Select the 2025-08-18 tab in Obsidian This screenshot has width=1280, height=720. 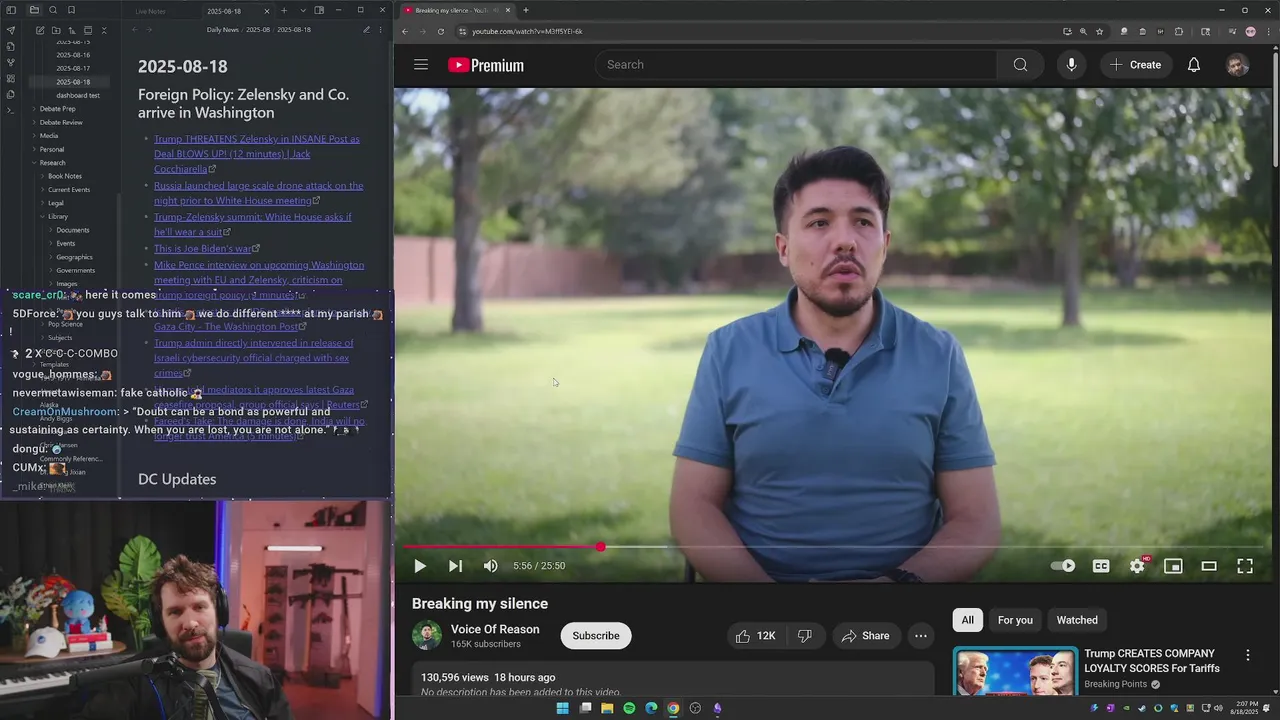224,11
